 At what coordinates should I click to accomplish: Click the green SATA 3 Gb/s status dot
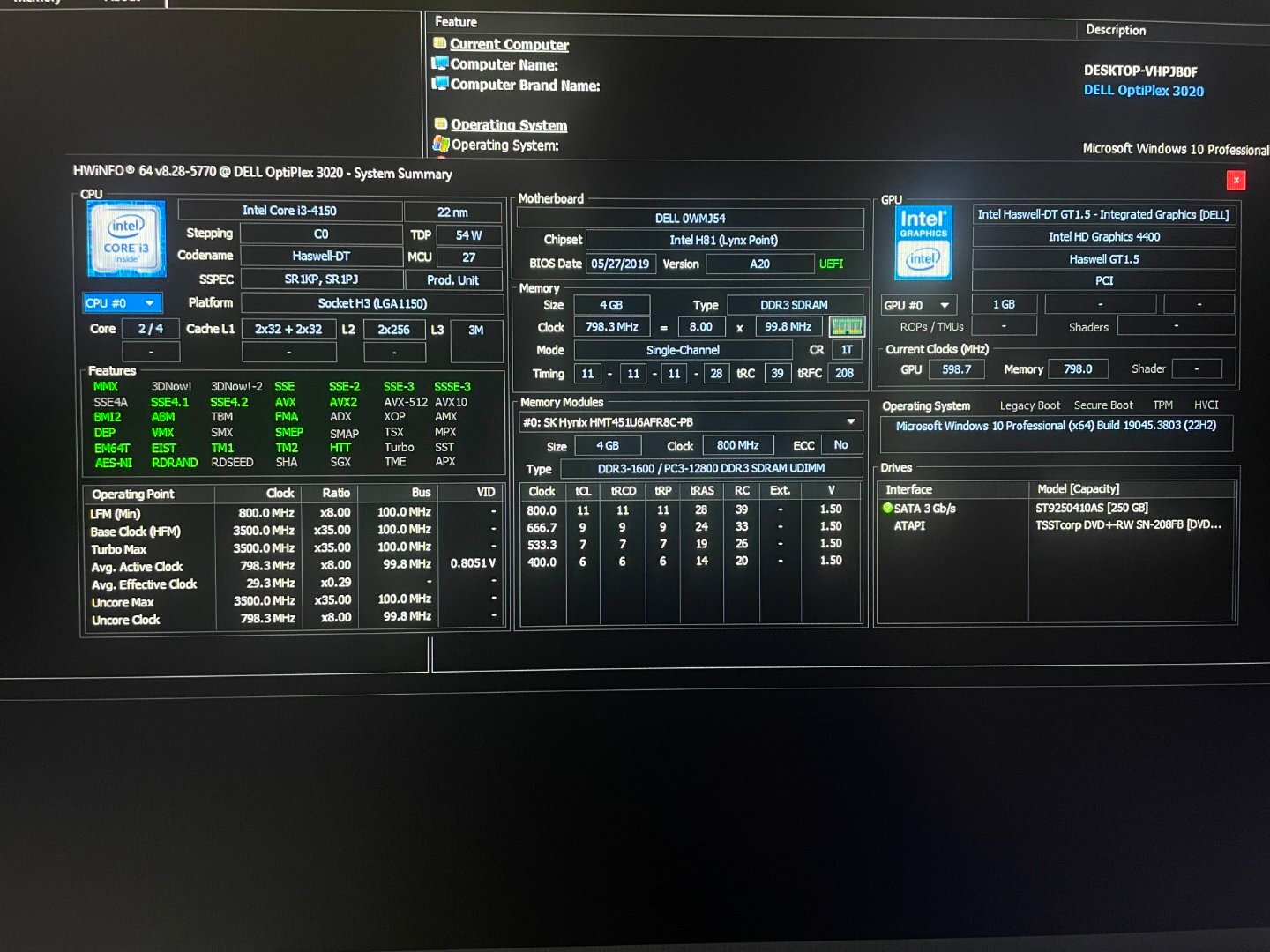(x=887, y=508)
